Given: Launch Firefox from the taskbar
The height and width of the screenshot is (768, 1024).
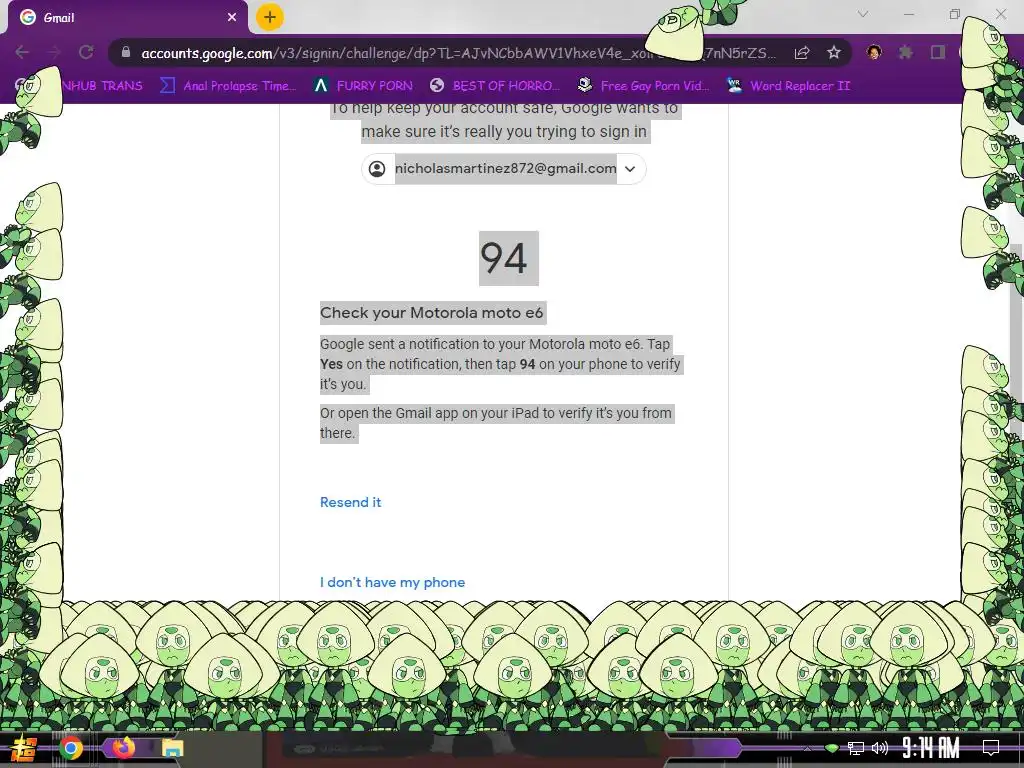Looking at the screenshot, I should [x=123, y=747].
